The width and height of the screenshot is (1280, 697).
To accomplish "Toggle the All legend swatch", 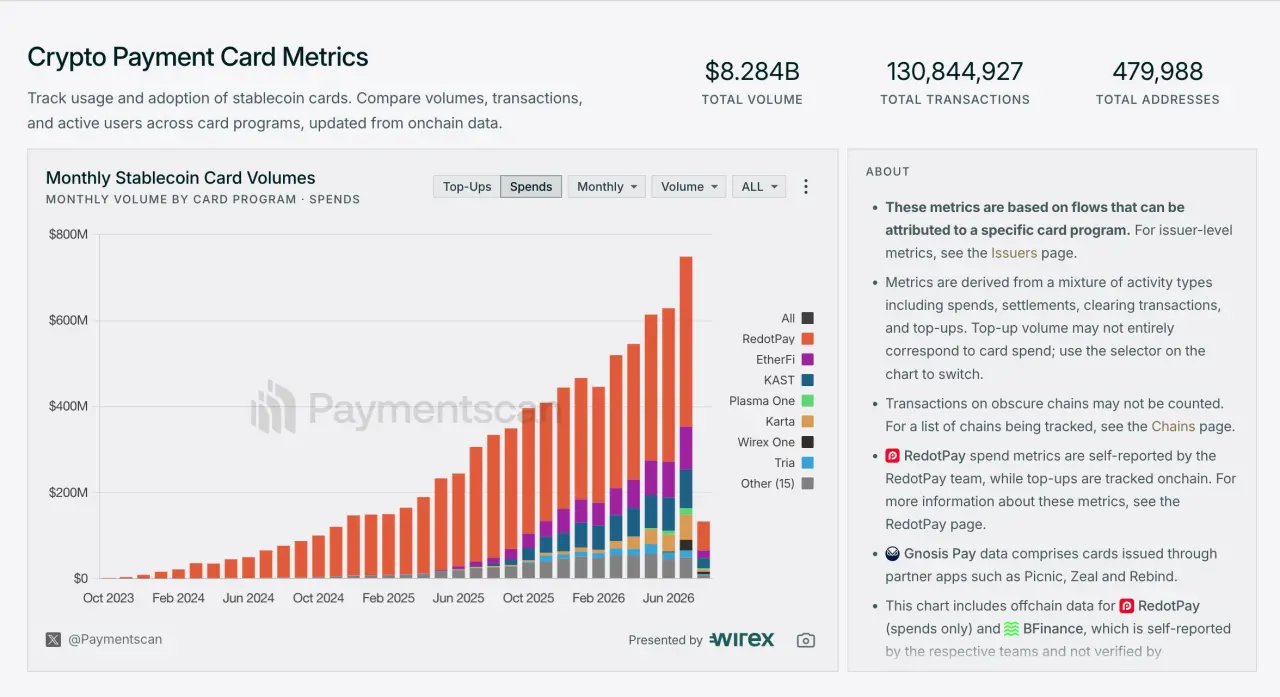I will point(807,318).
